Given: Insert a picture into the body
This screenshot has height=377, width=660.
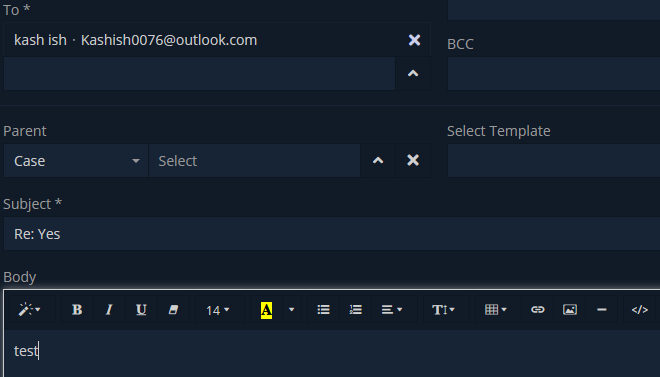Looking at the screenshot, I should pos(570,310).
